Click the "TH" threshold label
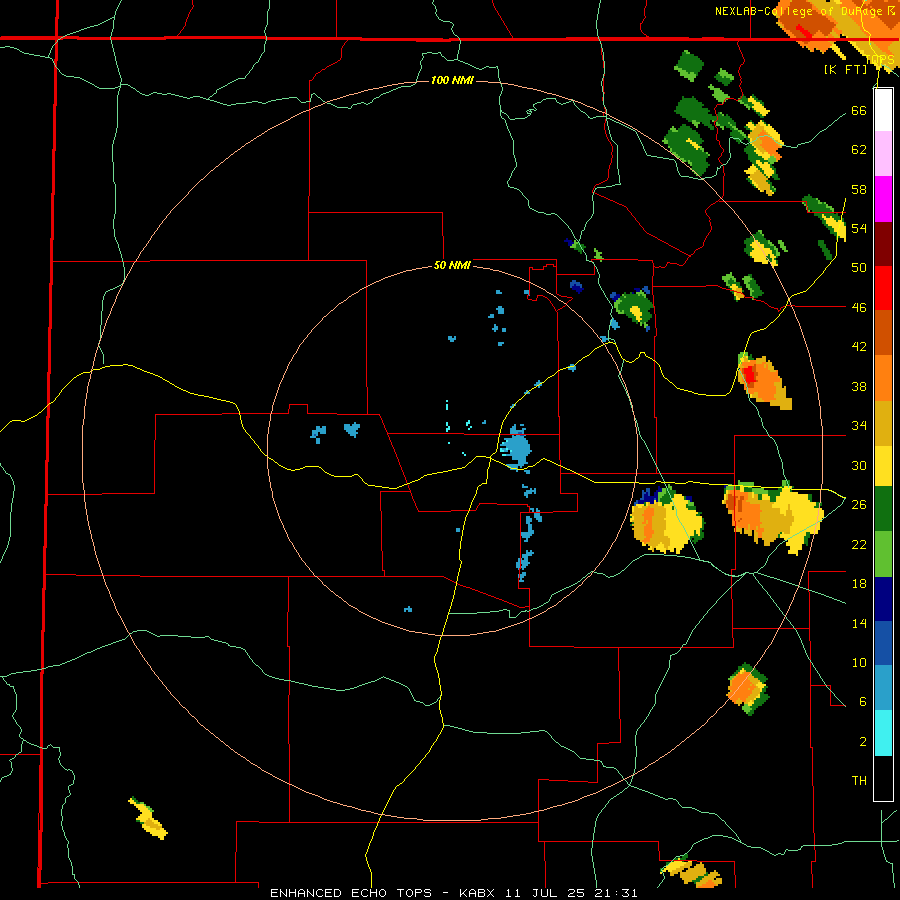The height and width of the screenshot is (900, 900). coord(859,781)
